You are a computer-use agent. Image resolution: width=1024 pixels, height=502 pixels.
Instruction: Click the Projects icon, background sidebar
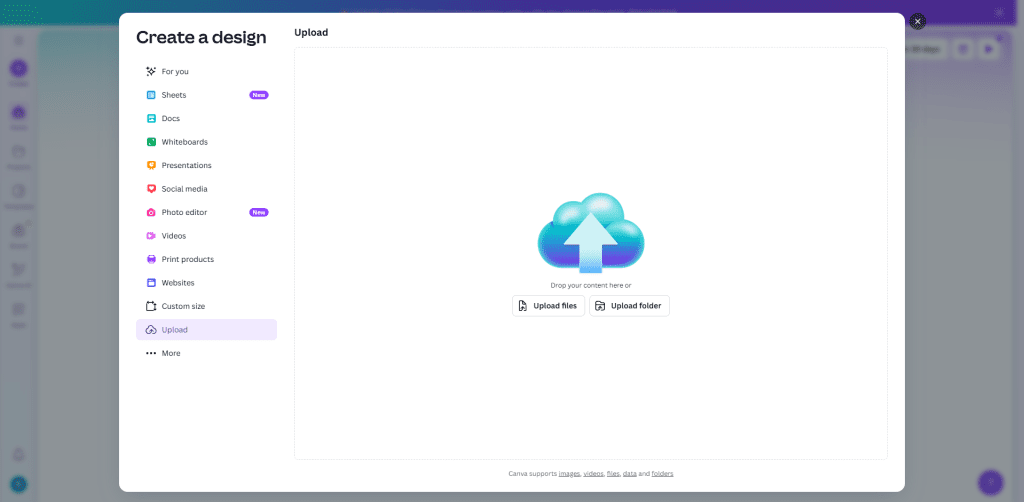click(19, 151)
